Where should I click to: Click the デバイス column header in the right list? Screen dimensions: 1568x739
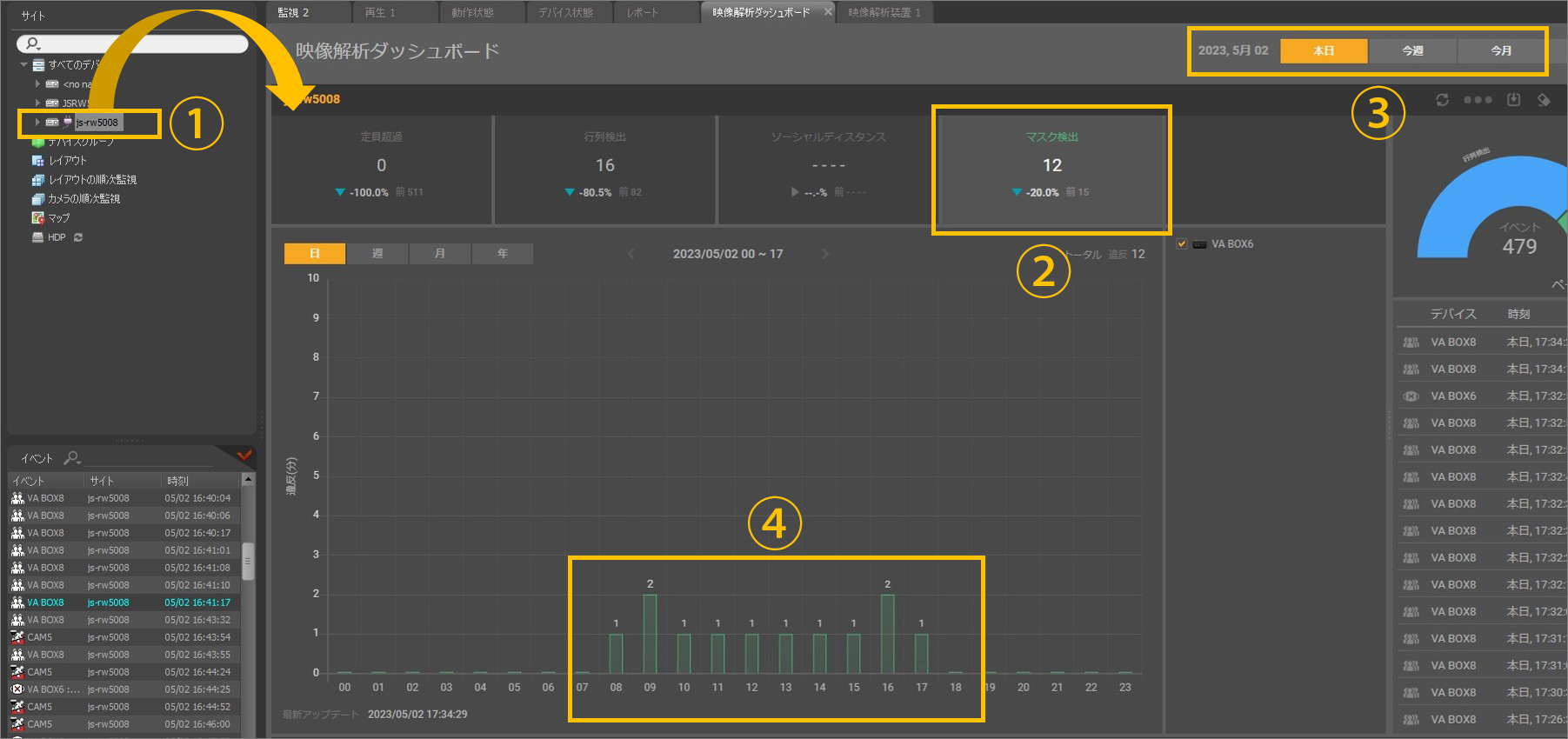point(1454,314)
